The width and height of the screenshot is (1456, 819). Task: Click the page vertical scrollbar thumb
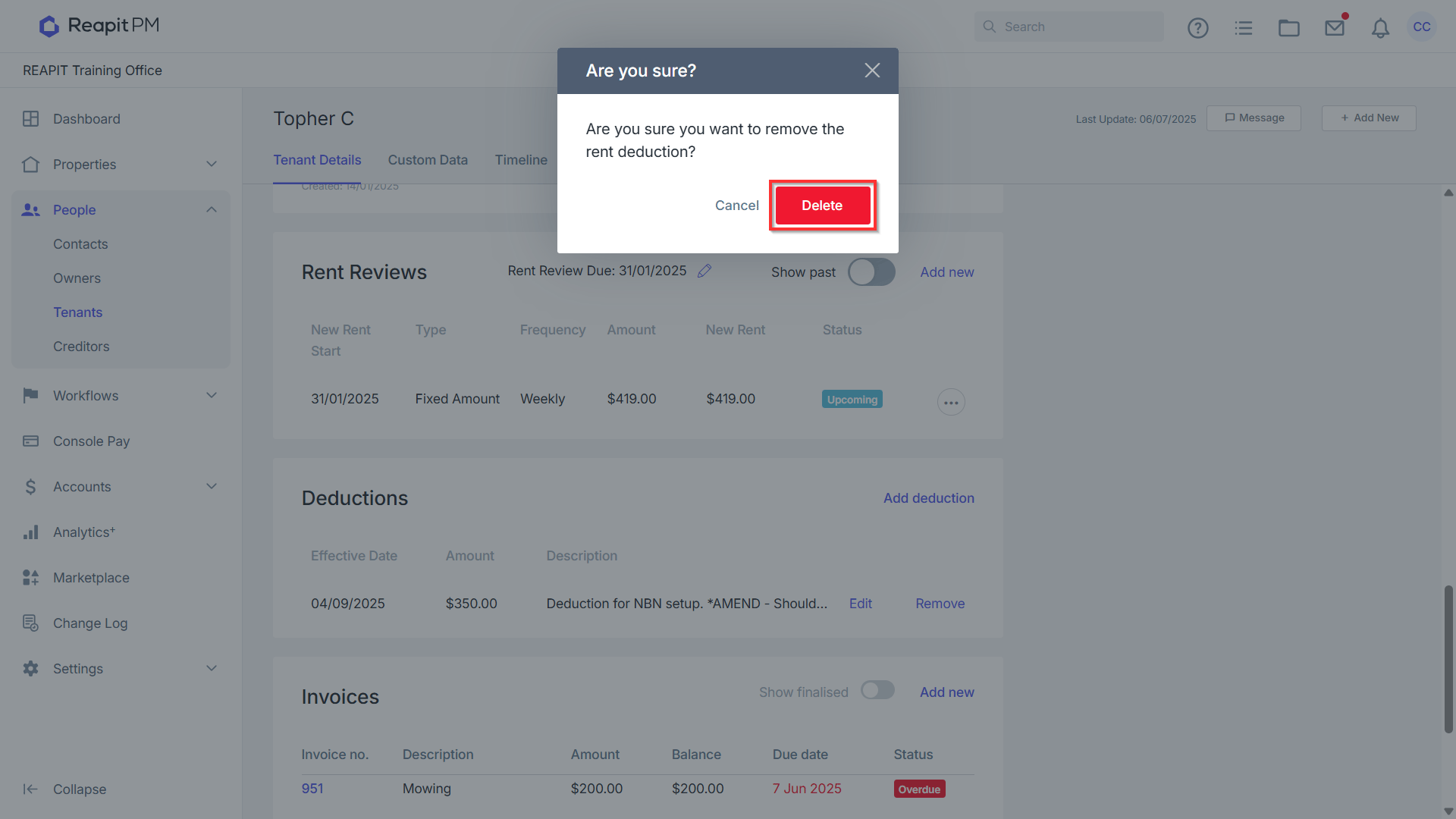click(1448, 659)
